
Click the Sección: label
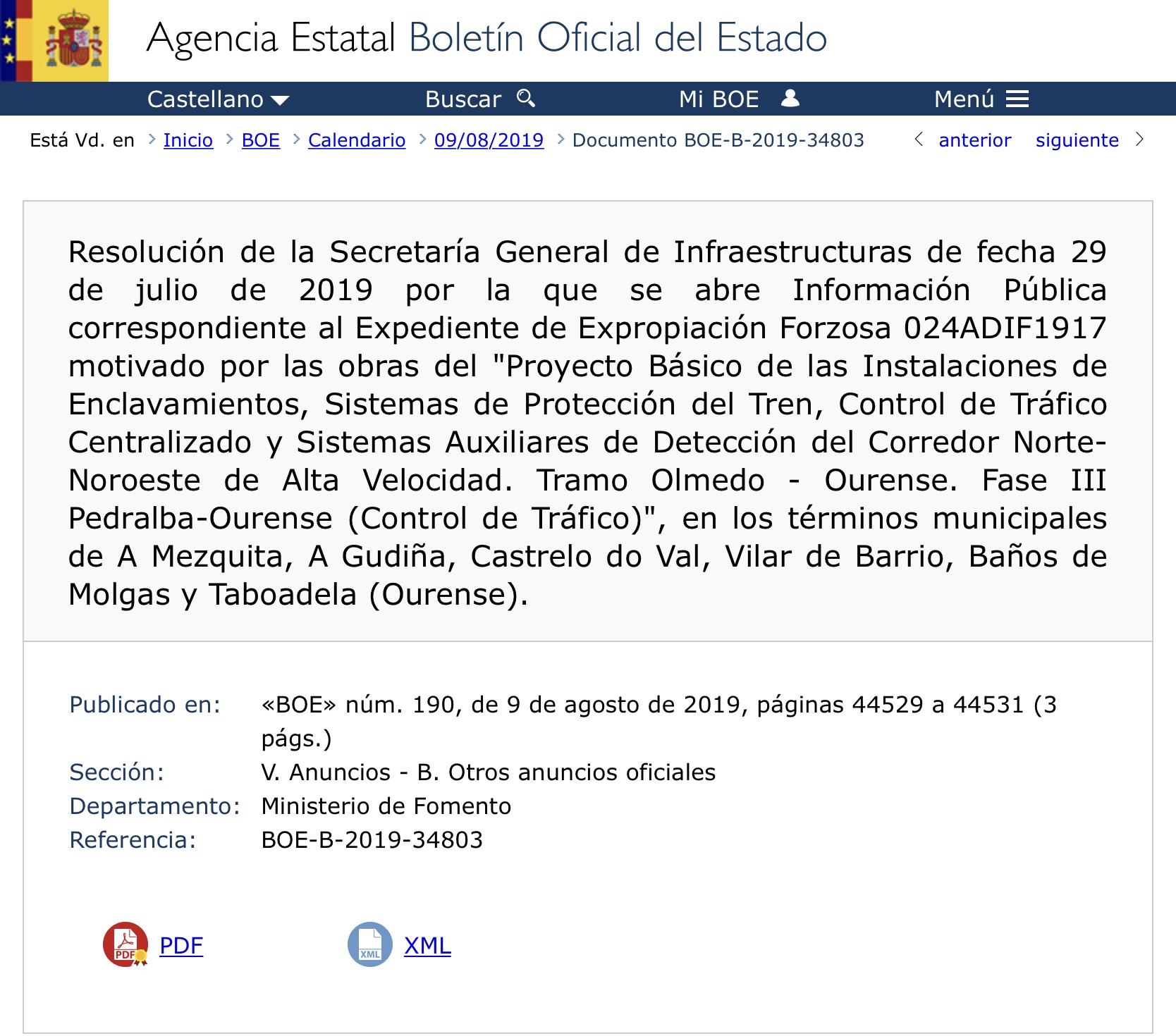(x=117, y=772)
